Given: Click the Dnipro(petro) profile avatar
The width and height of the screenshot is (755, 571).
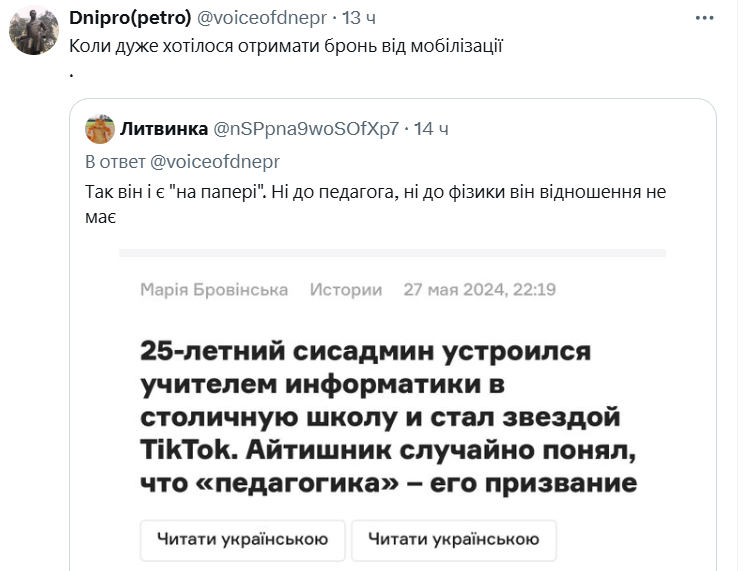Looking at the screenshot, I should coord(34,30).
